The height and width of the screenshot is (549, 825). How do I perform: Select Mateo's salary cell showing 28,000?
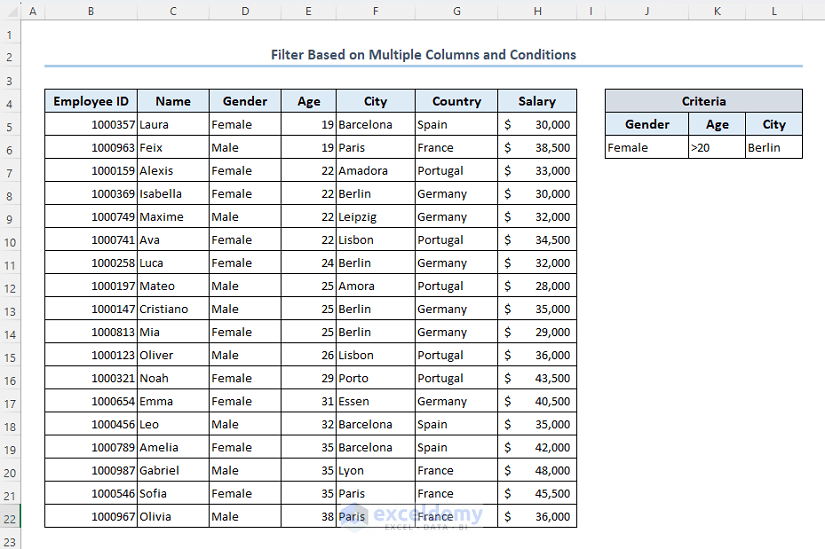click(537, 286)
